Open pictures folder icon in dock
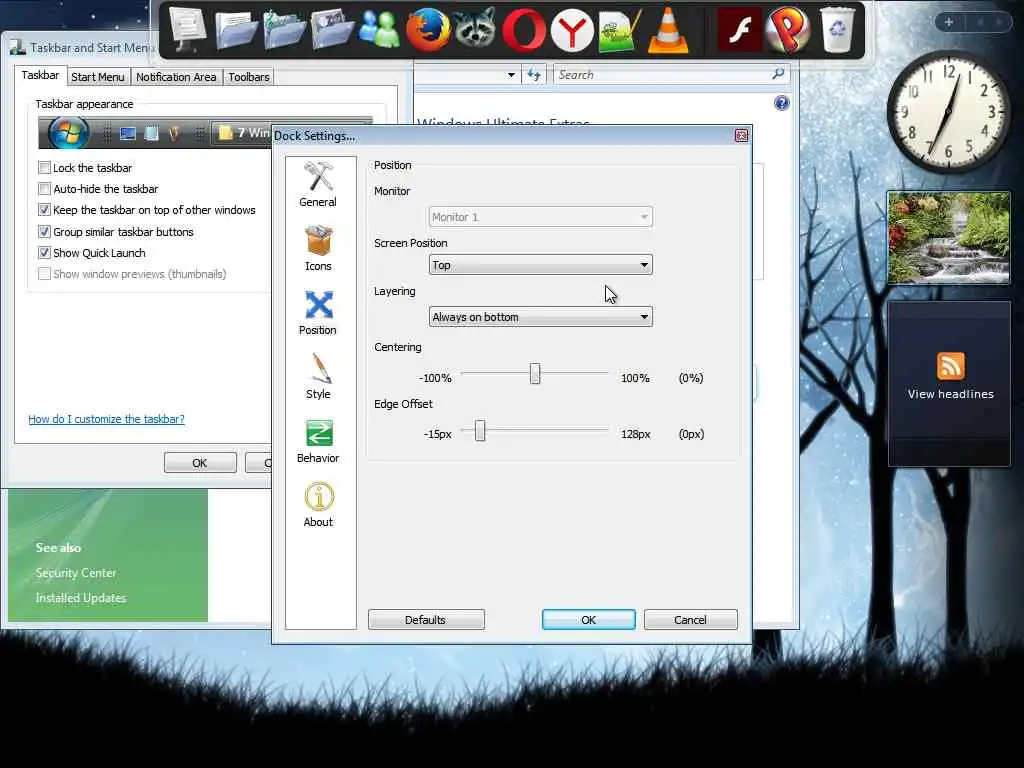The image size is (1024, 768). pos(332,30)
